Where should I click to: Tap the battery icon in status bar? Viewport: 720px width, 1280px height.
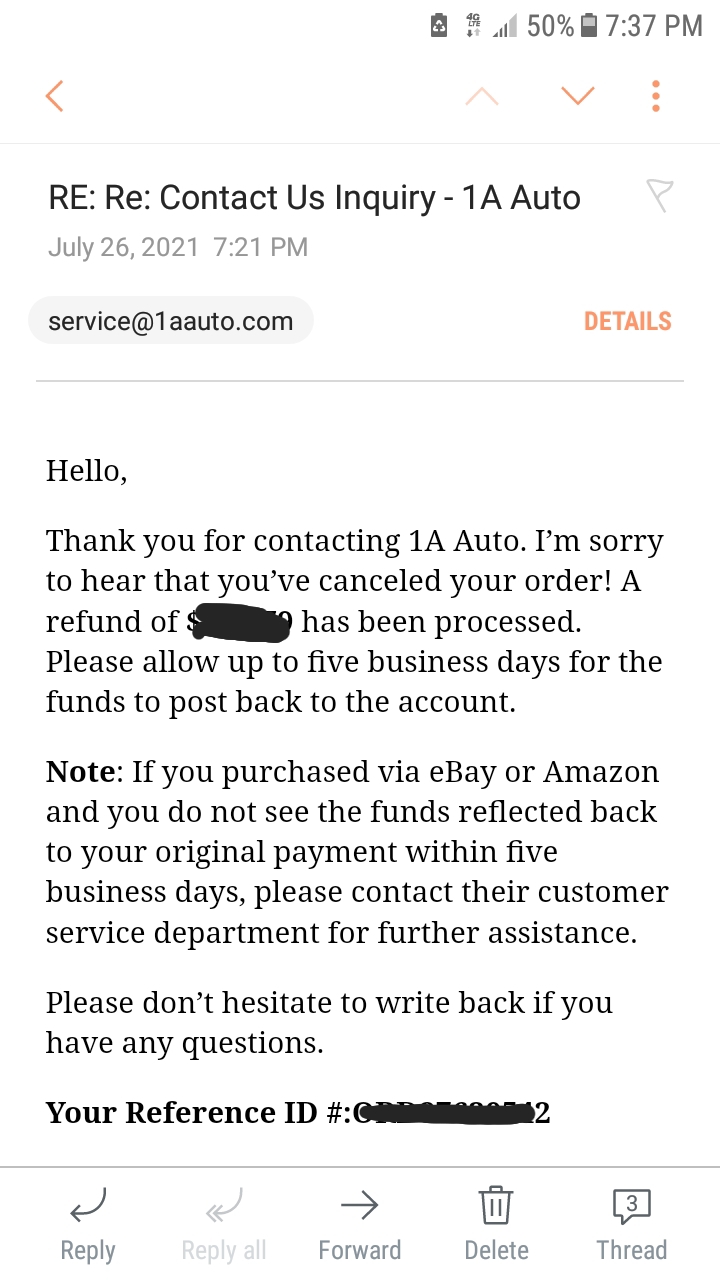(589, 26)
